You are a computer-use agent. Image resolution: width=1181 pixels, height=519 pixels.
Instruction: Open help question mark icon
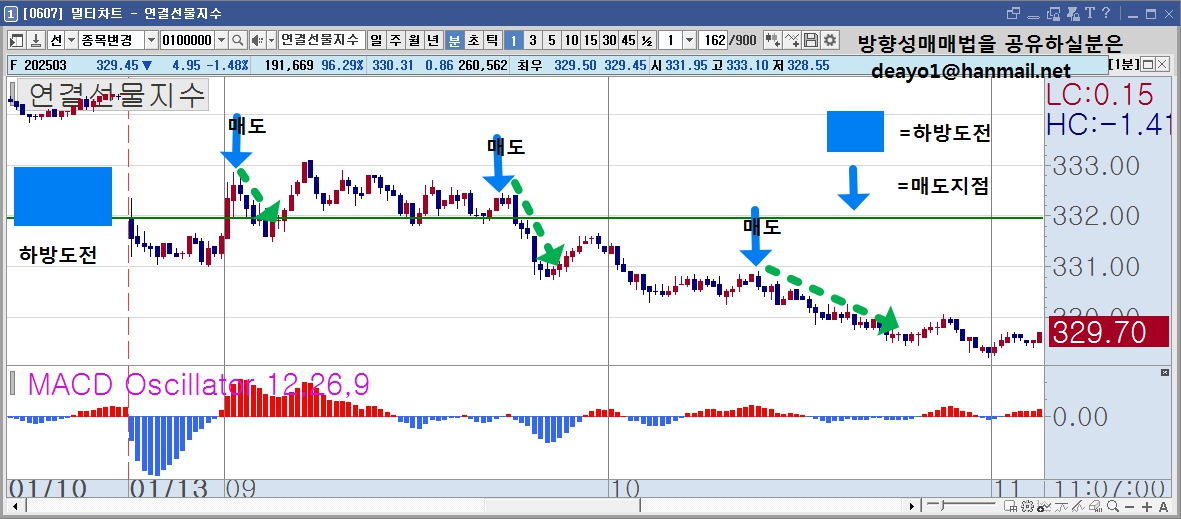click(1106, 13)
